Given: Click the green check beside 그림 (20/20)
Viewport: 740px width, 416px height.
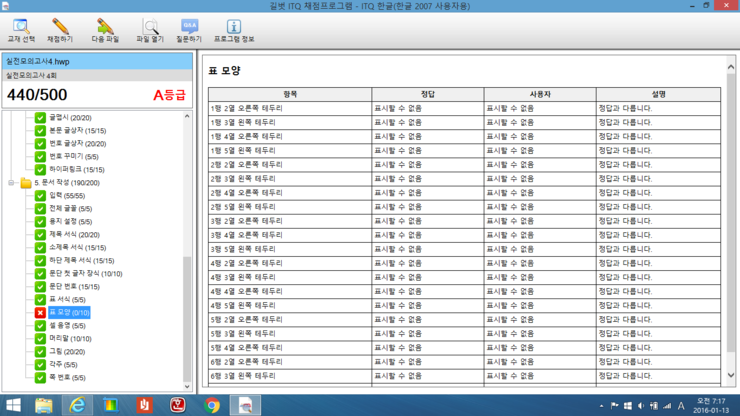Looking at the screenshot, I should (x=41, y=352).
